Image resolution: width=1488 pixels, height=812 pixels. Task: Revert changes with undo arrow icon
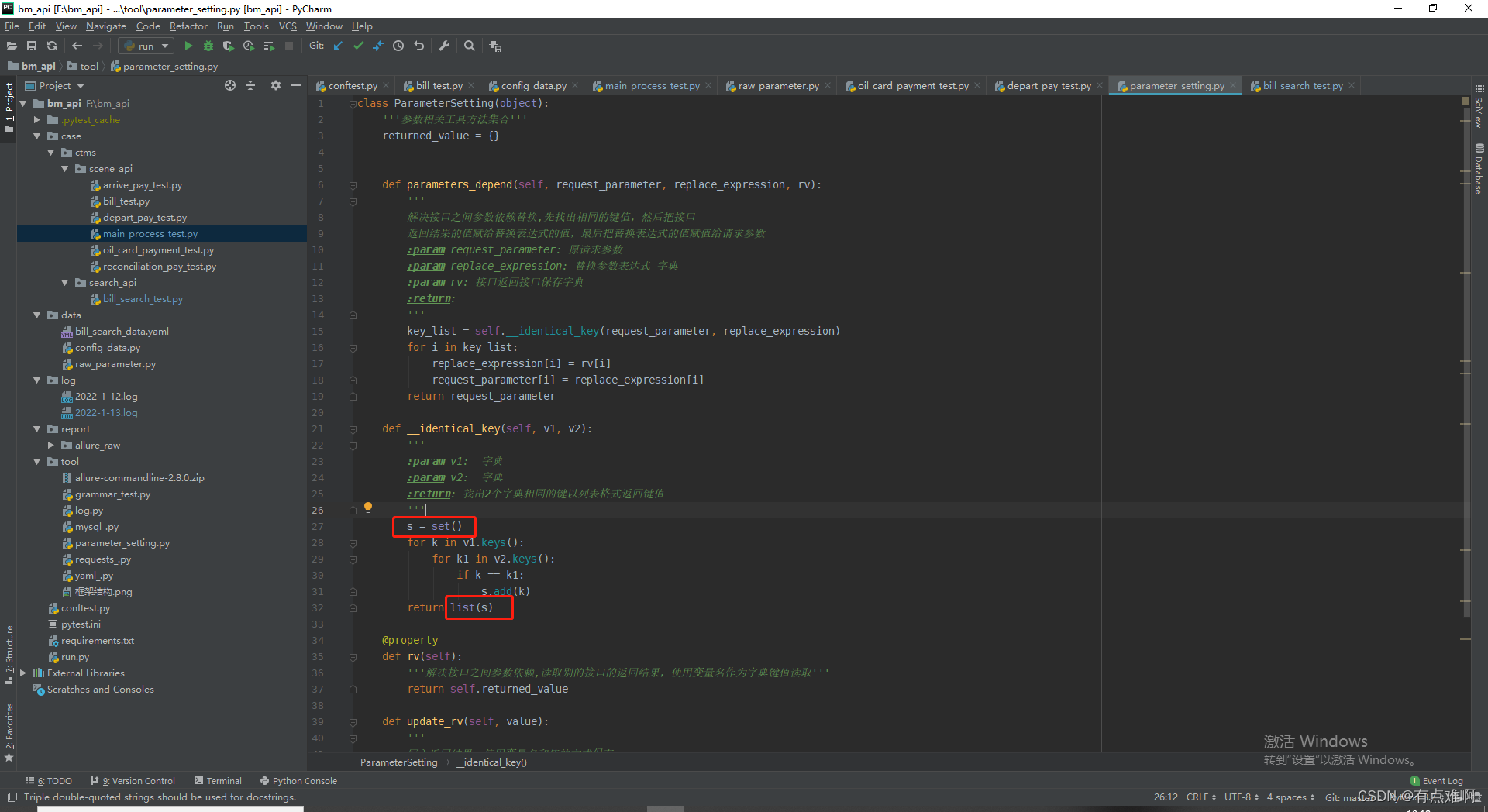click(419, 46)
